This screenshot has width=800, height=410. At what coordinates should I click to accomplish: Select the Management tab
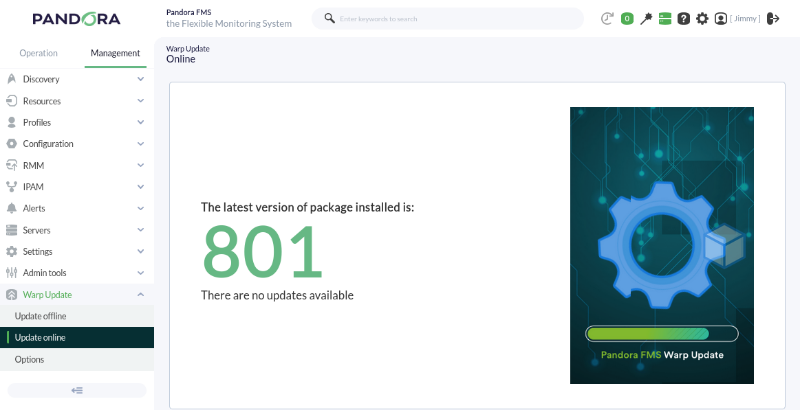(115, 53)
